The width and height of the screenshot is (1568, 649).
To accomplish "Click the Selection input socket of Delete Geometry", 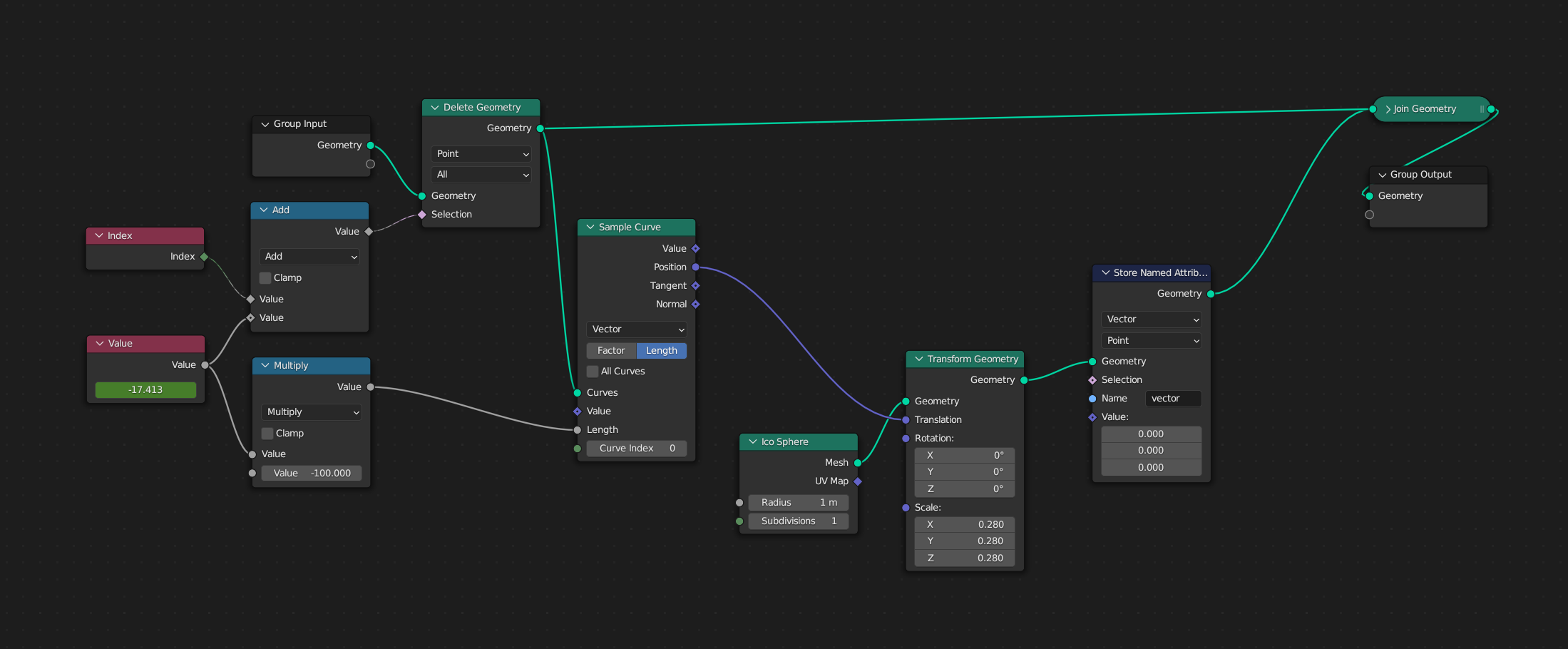I will [422, 215].
